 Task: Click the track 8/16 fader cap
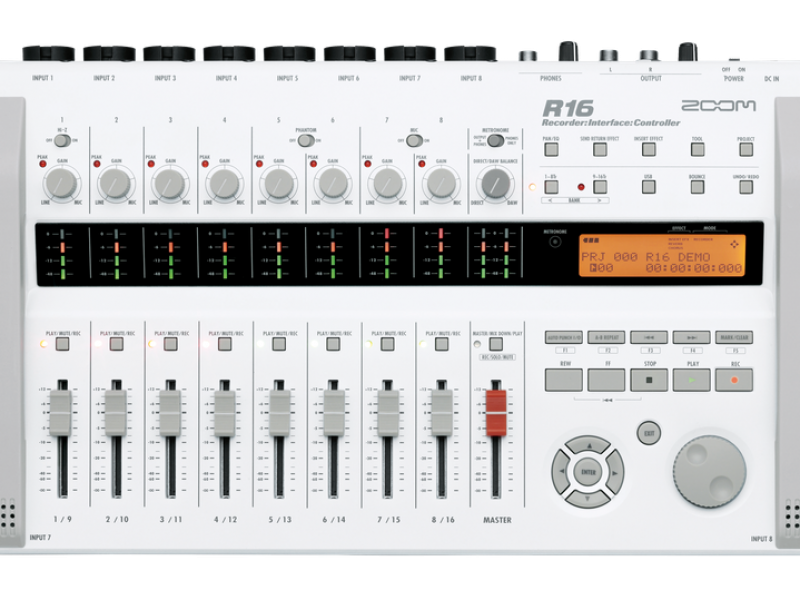[x=442, y=413]
